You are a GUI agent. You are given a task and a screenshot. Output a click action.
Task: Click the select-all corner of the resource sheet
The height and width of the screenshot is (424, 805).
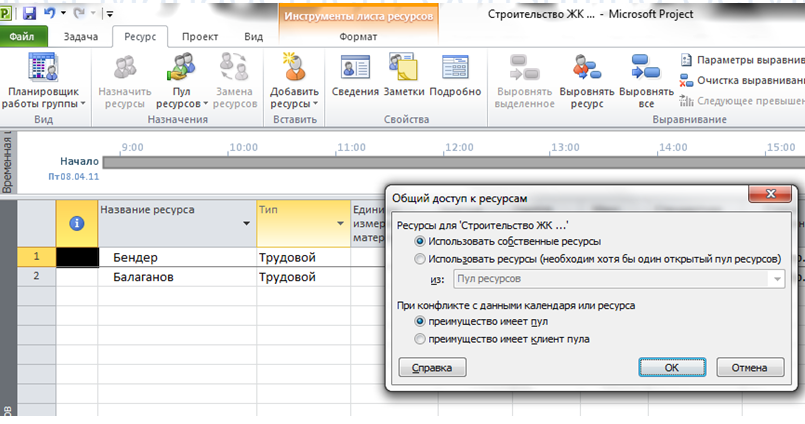[36, 223]
